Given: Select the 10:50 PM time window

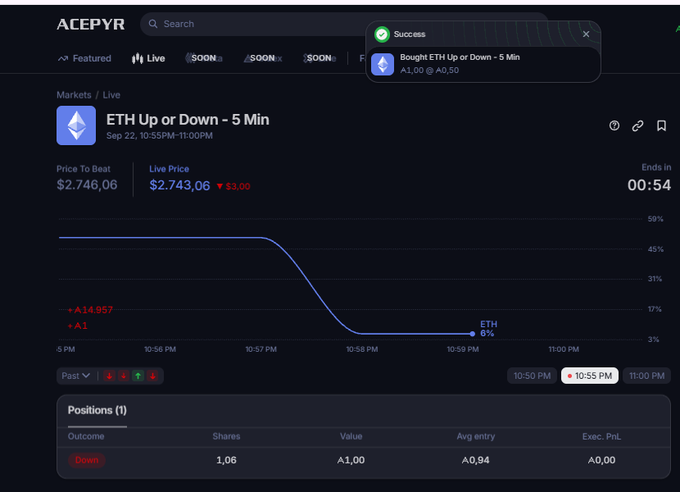Looking at the screenshot, I should click(532, 376).
